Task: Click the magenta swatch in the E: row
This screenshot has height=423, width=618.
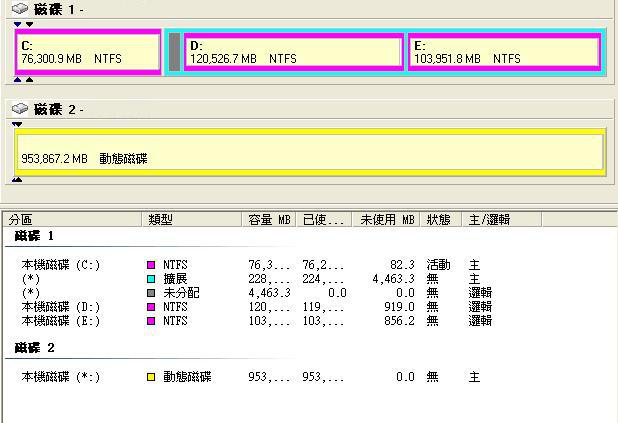Action: [151, 321]
